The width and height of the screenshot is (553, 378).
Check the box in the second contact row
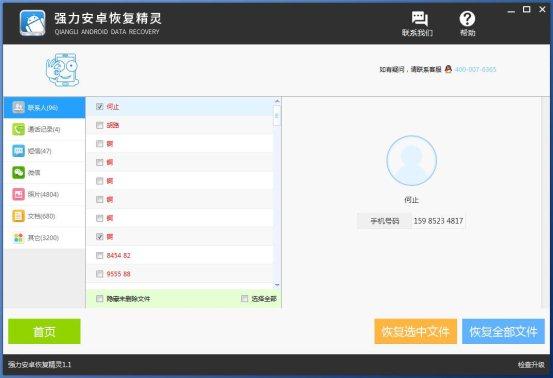(x=99, y=125)
